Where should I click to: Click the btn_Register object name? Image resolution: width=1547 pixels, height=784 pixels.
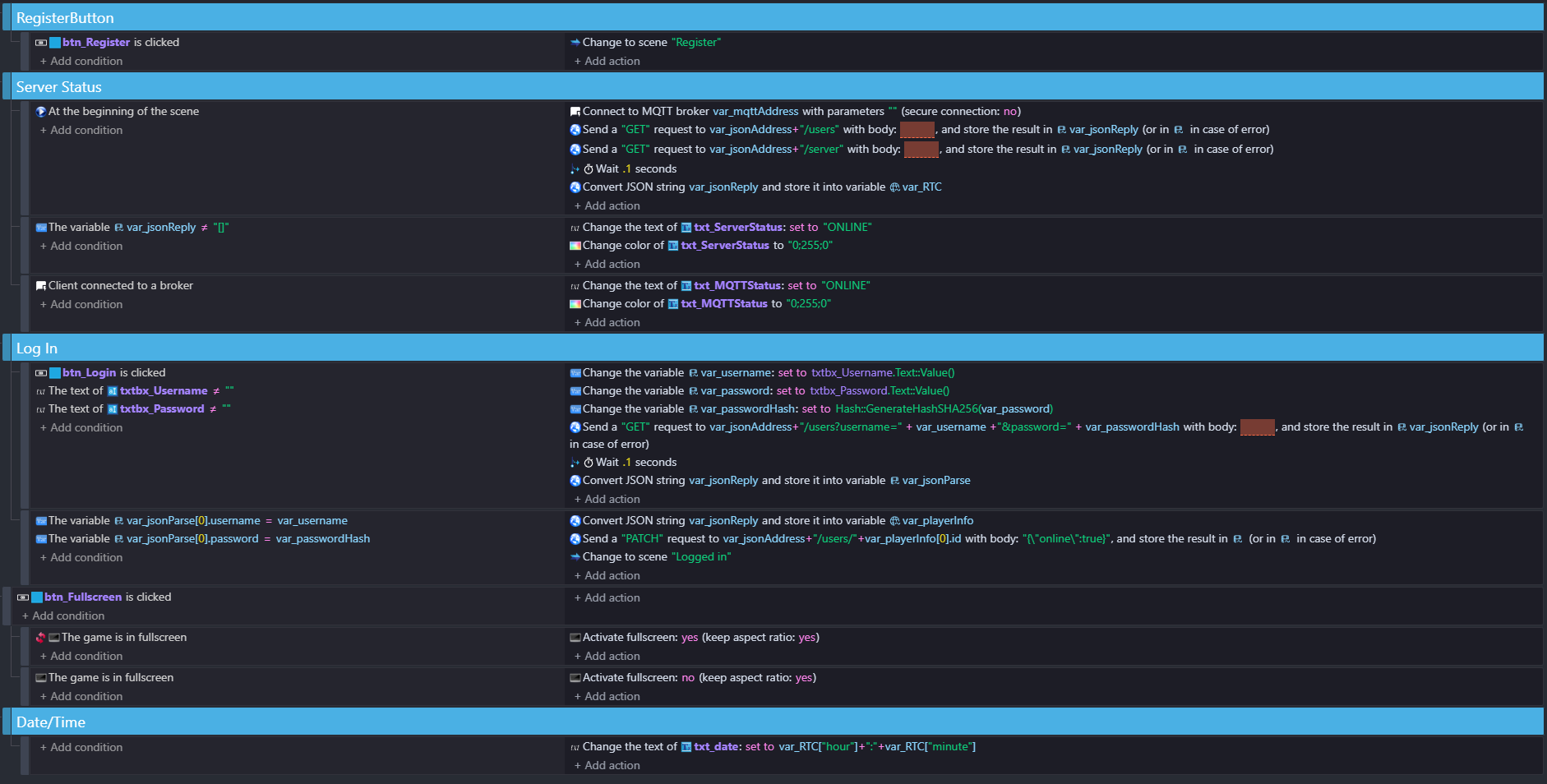pos(96,43)
